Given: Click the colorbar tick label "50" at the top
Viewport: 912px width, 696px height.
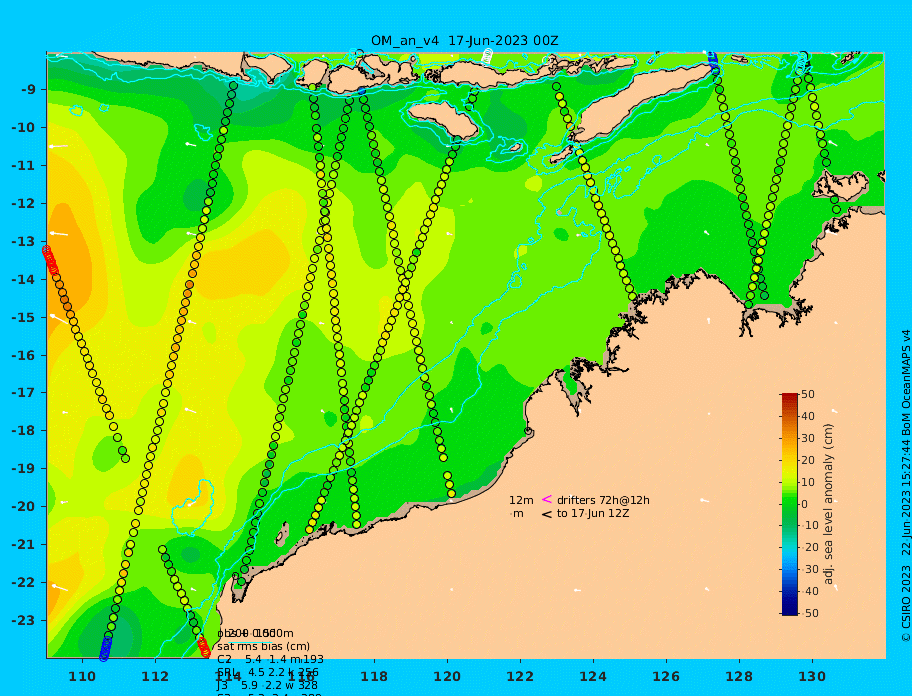Looking at the screenshot, I should 808,395.
